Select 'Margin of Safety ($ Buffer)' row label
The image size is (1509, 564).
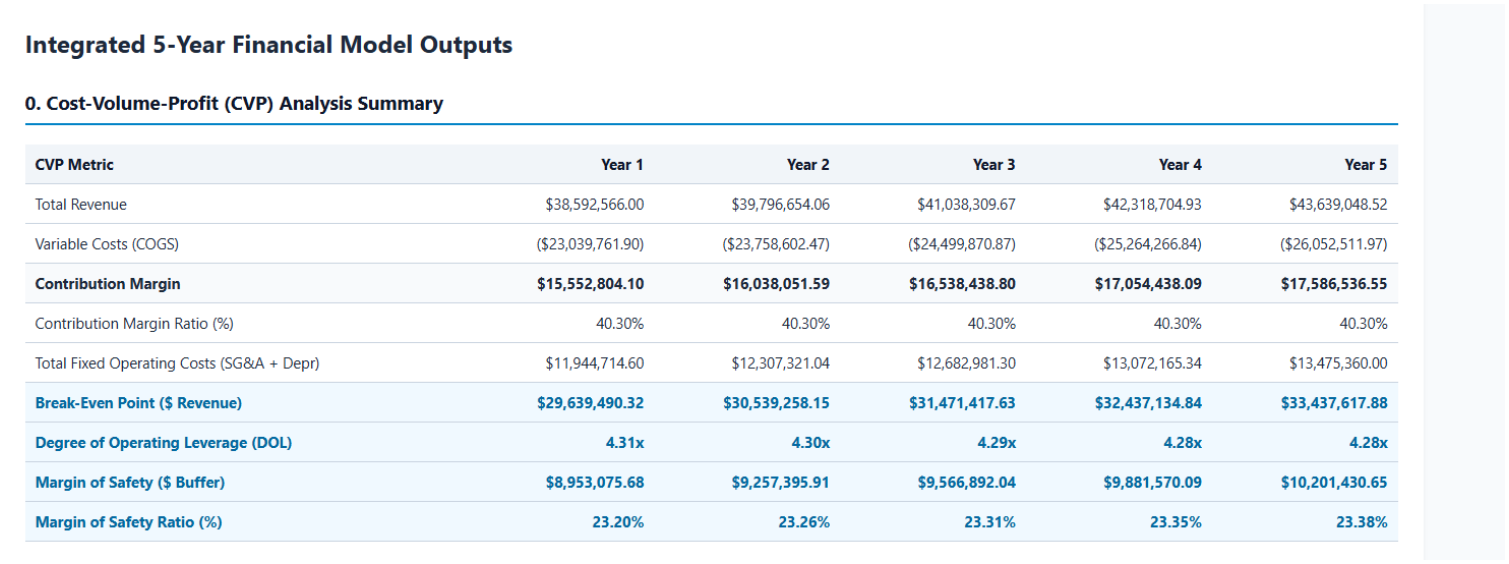(x=130, y=483)
